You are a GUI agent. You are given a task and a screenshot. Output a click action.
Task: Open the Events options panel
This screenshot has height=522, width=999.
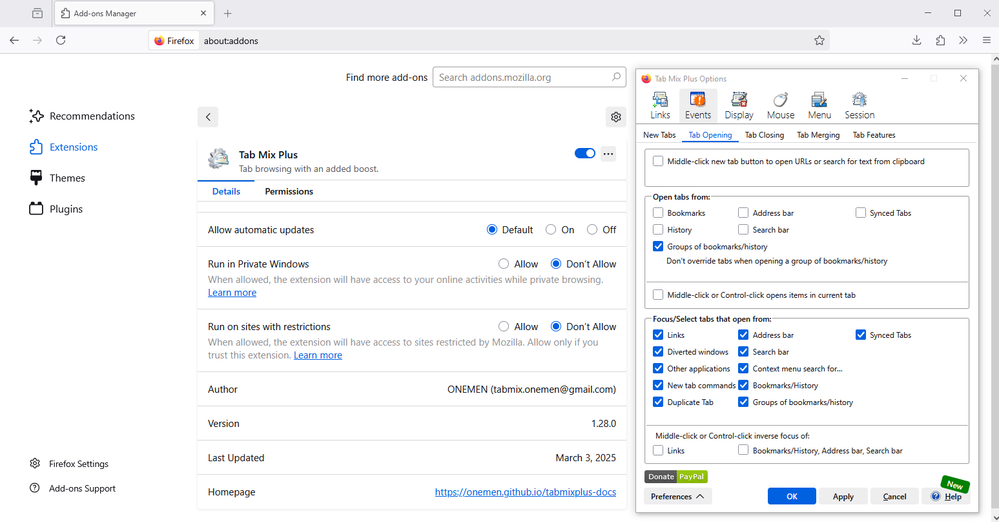[x=698, y=105]
